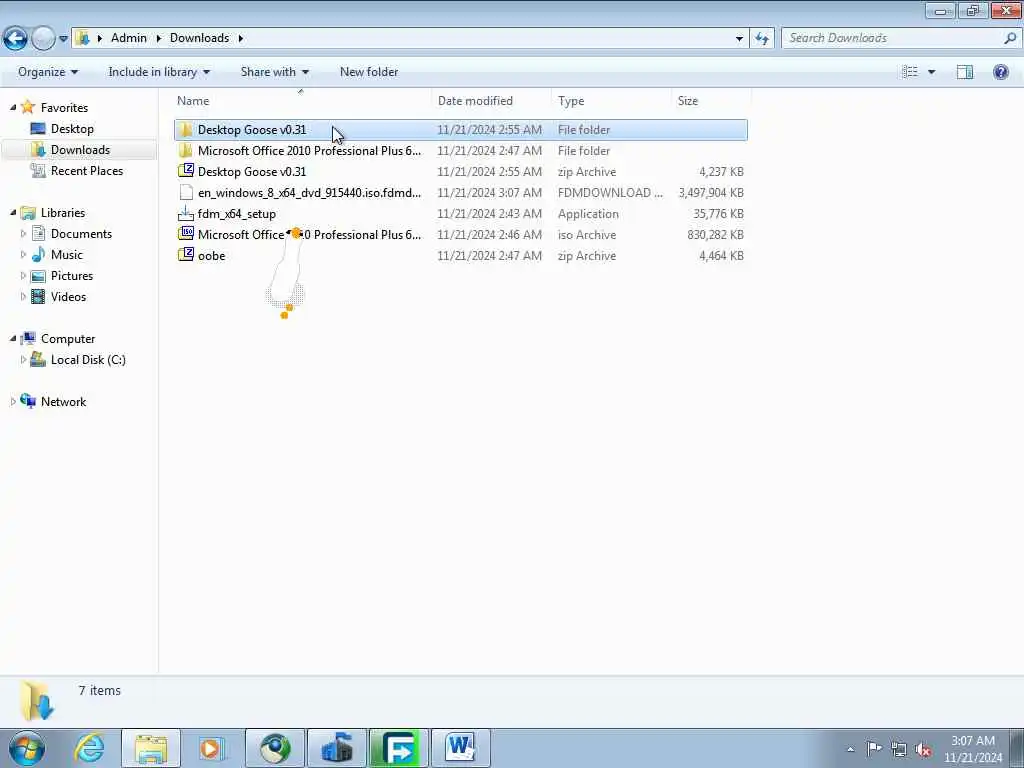The image size is (1024, 768).
Task: Select the Admin breadcrumb in the address bar
Action: click(129, 38)
